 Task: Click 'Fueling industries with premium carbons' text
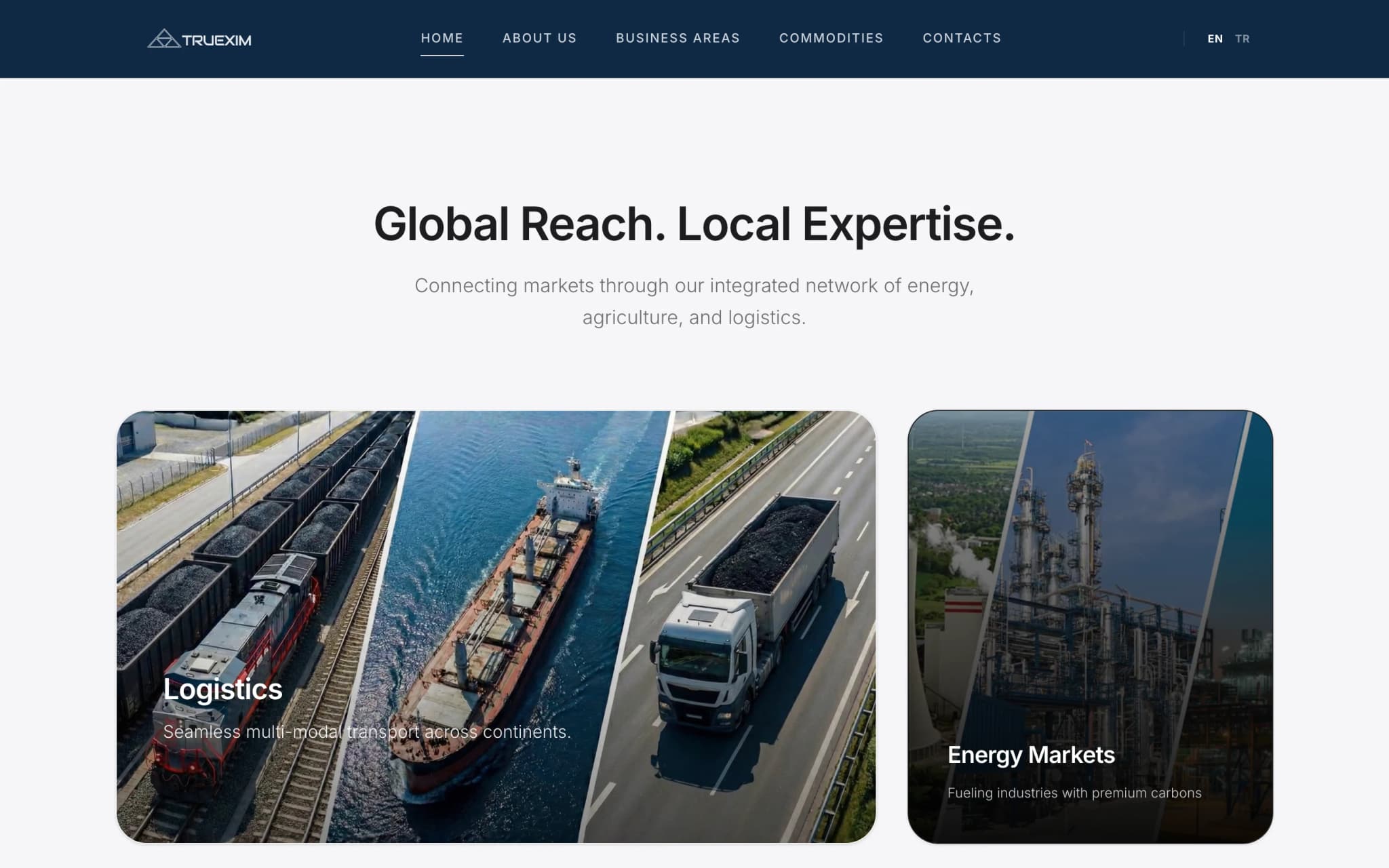click(1074, 793)
